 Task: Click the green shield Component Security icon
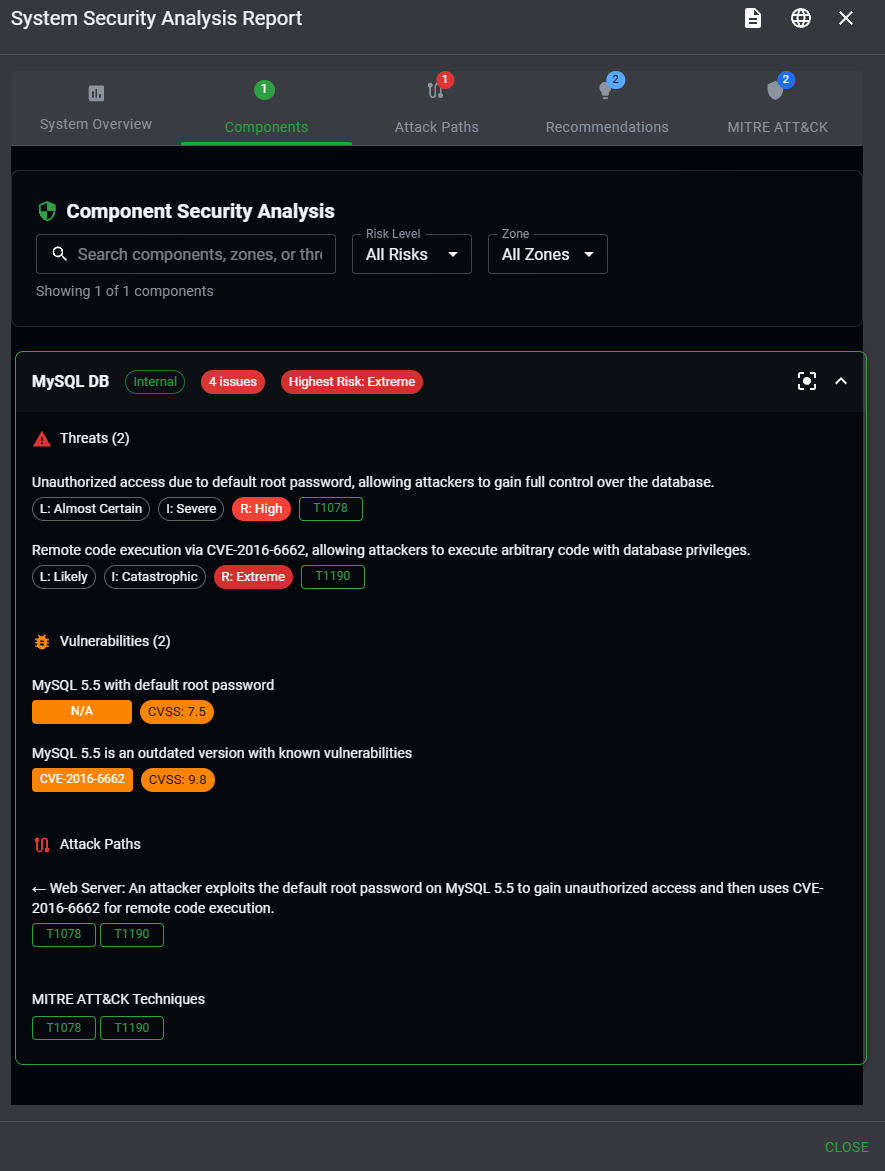coord(47,211)
